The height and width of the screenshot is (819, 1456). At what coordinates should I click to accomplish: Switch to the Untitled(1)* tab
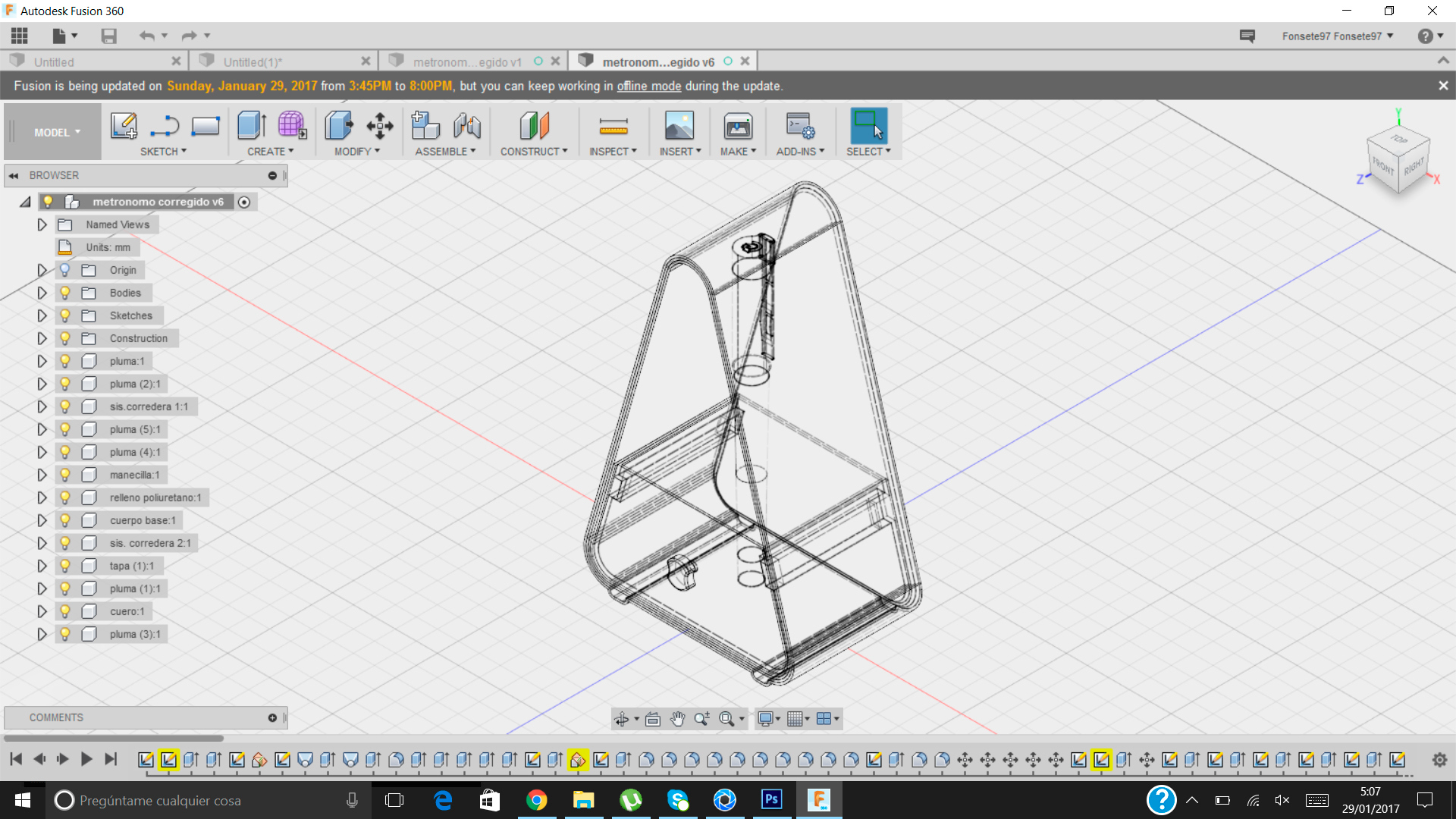point(253,62)
